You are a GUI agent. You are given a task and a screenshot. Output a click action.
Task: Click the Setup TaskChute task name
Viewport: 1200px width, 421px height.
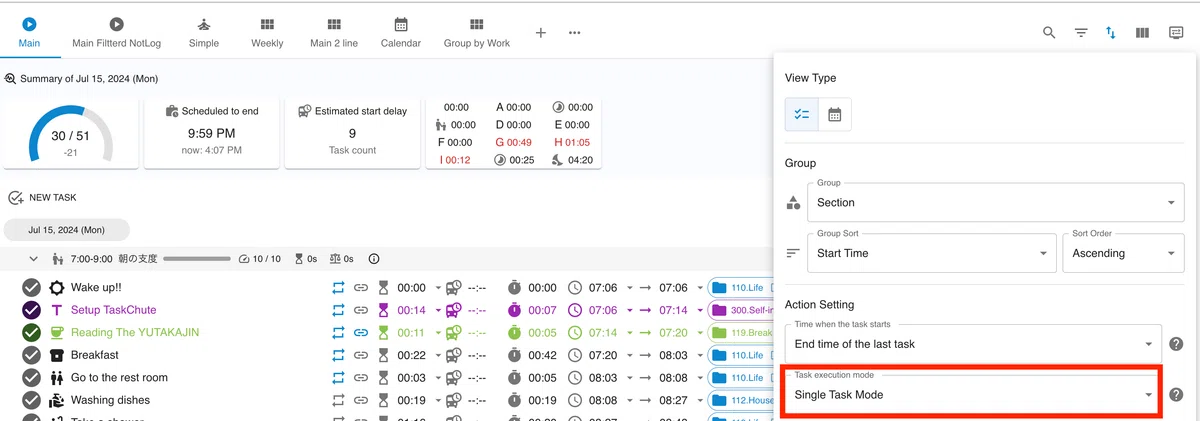[114, 310]
